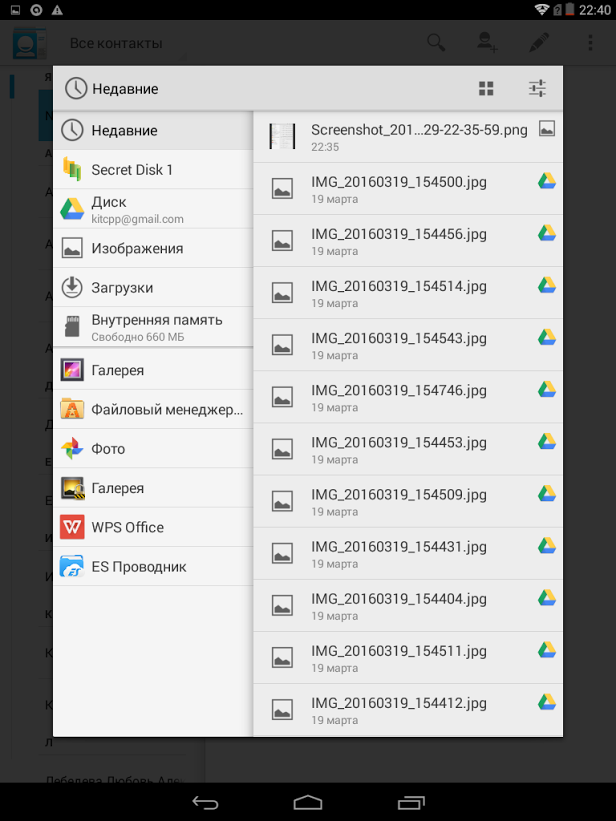Open overflow menu in Contacts app

[590, 42]
